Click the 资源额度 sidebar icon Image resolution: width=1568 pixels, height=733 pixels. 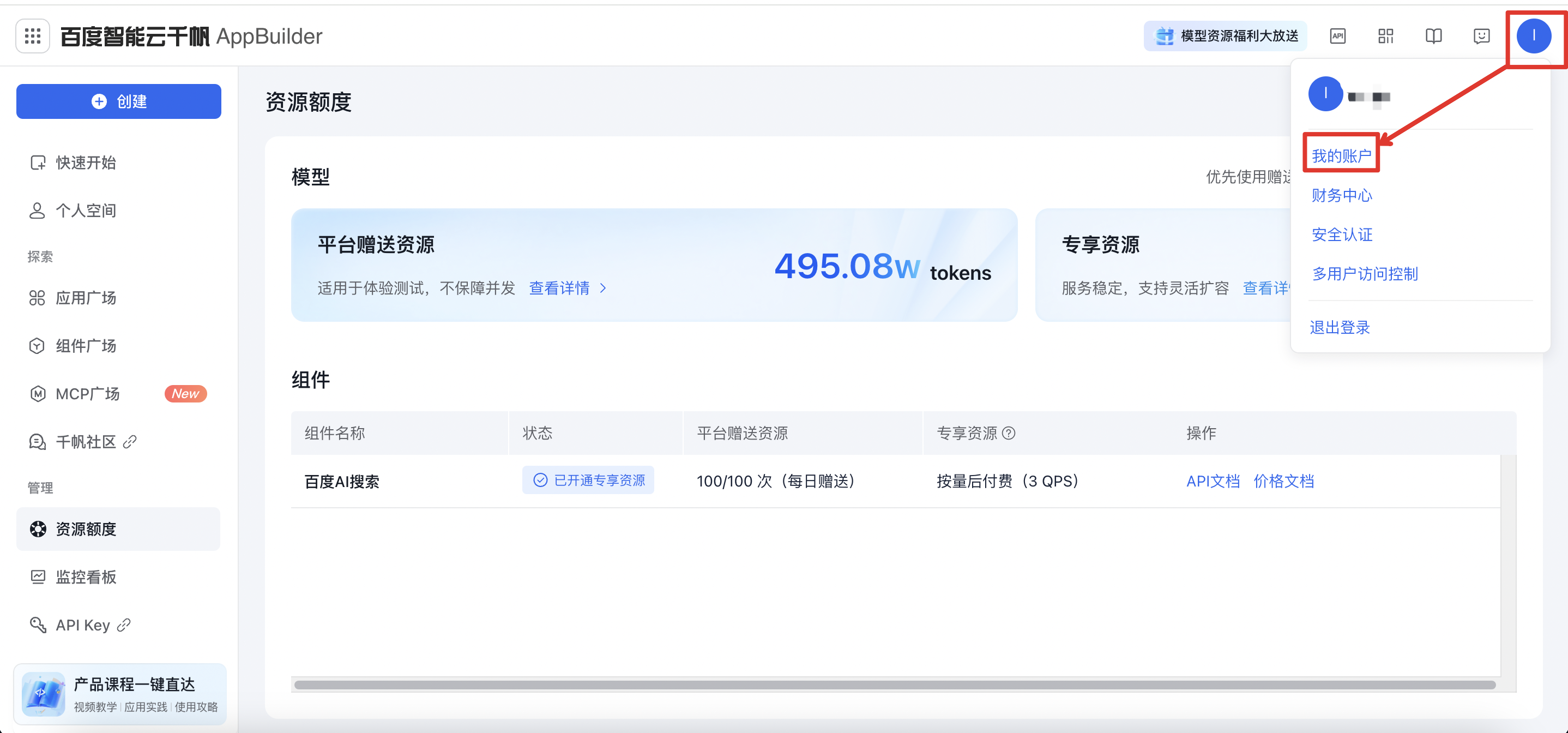click(38, 529)
